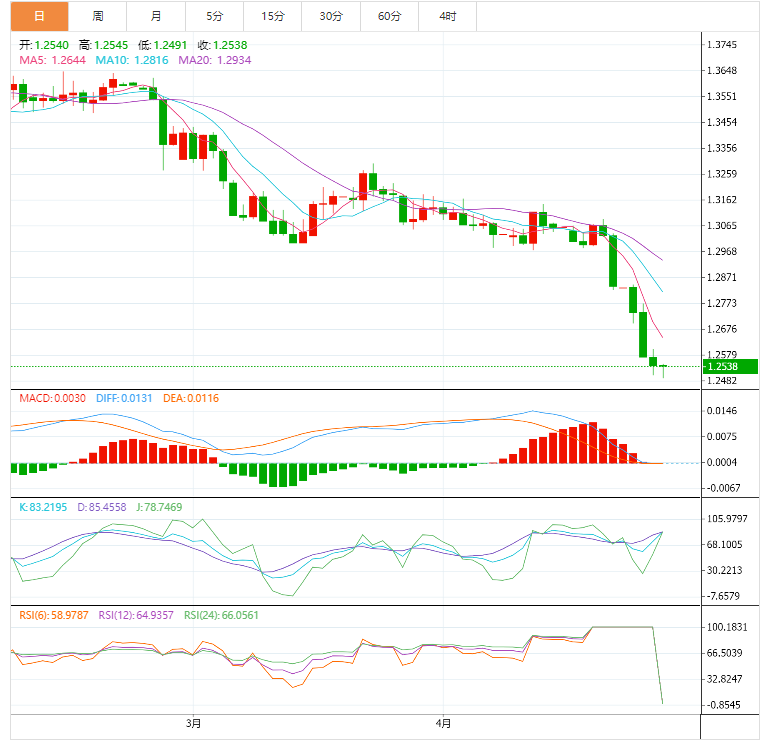
Task: Click the 4月 date axis label
Action: (443, 723)
